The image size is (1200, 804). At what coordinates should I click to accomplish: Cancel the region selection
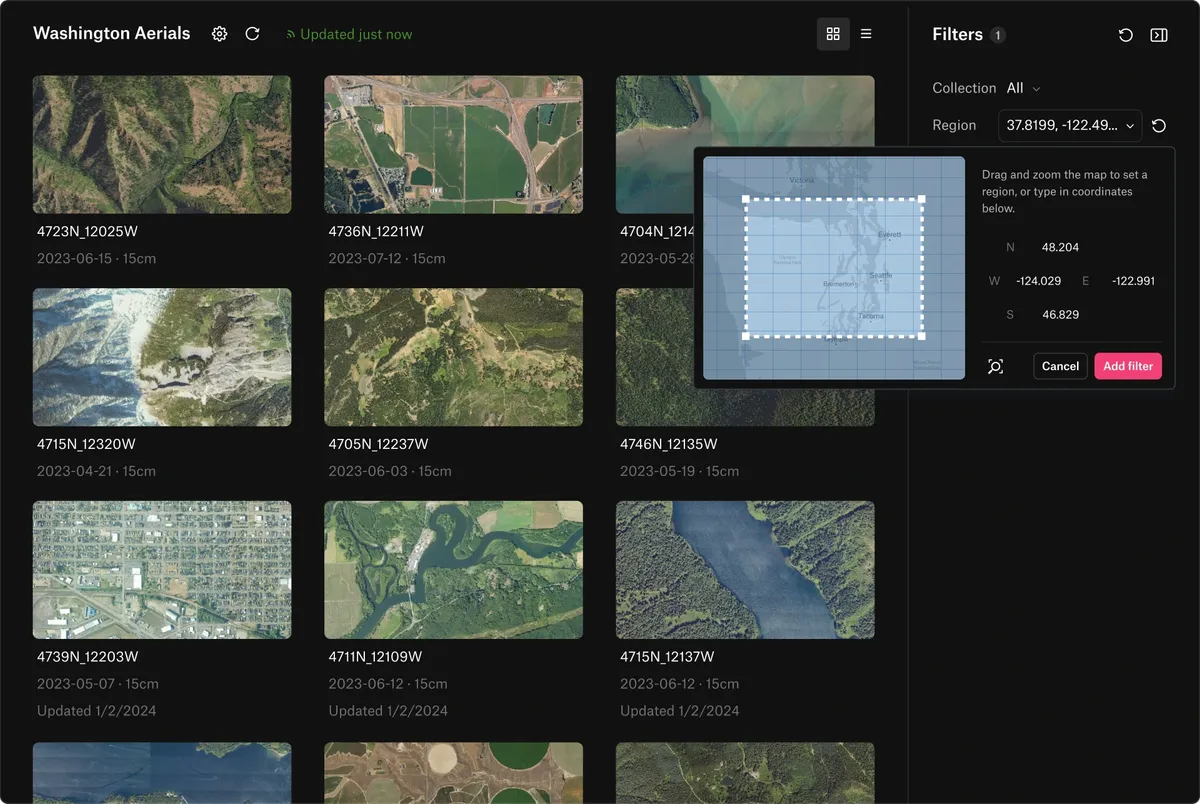click(1060, 366)
